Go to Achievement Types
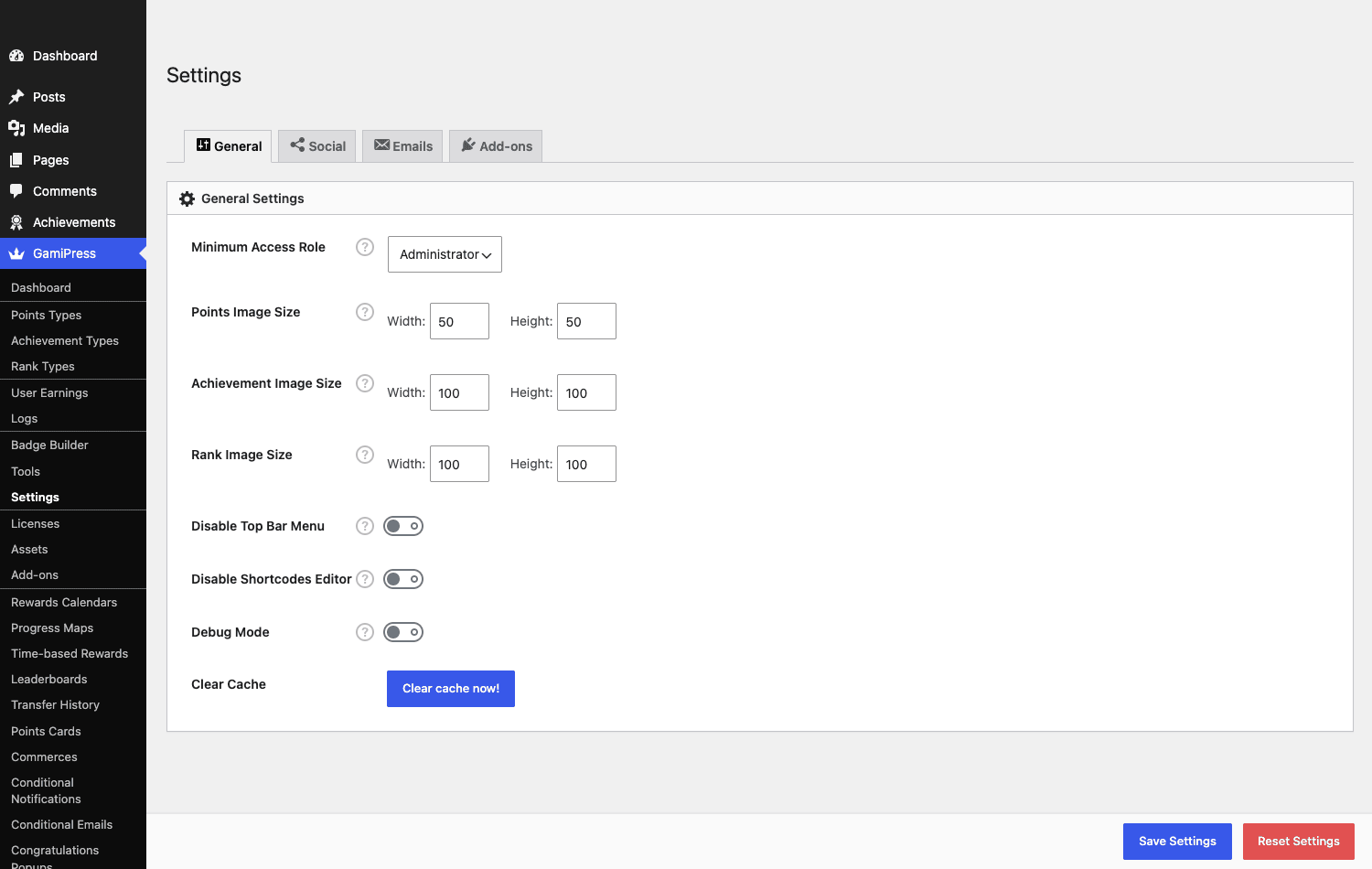The width and height of the screenshot is (1372, 869). point(73,340)
